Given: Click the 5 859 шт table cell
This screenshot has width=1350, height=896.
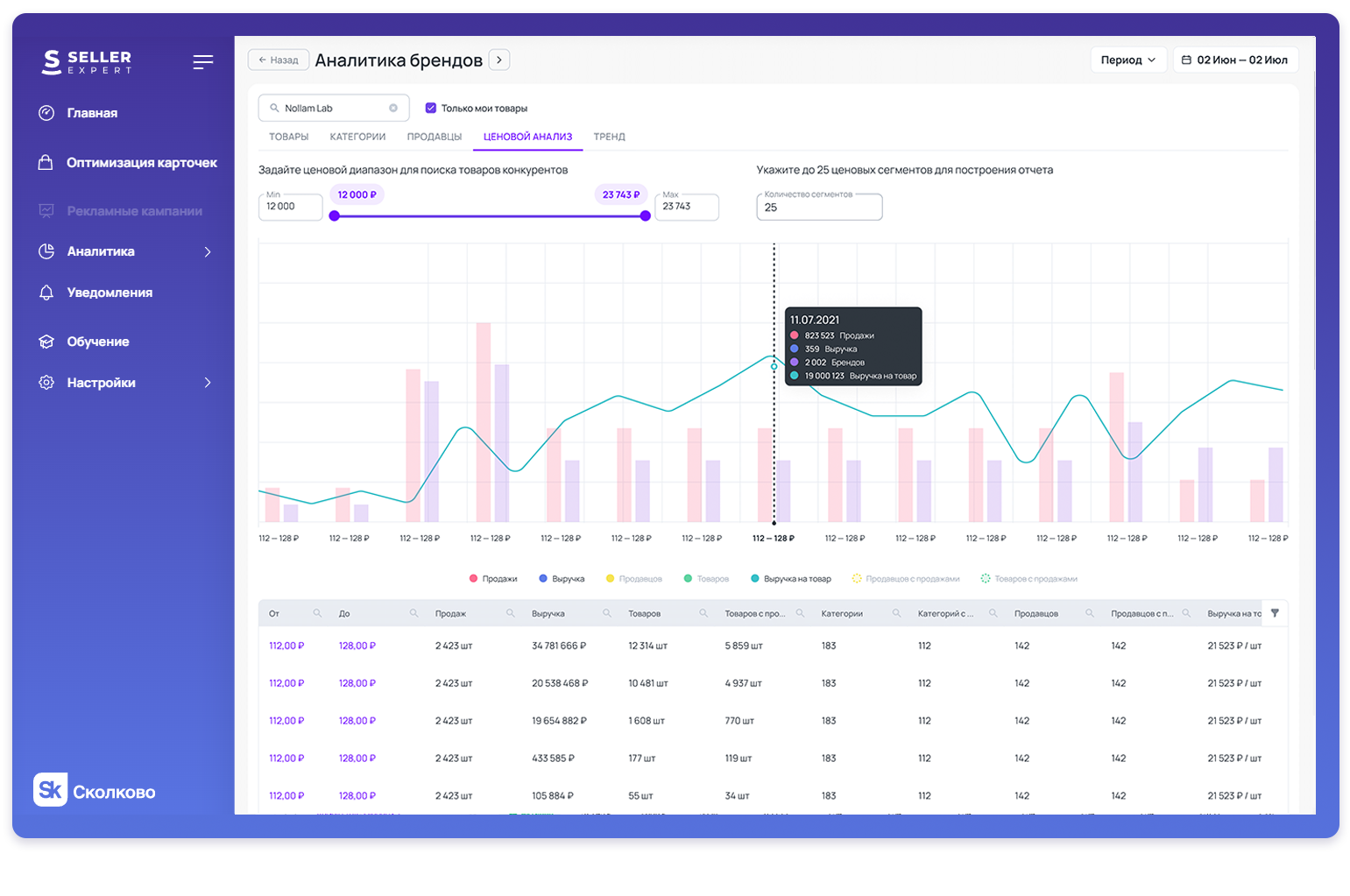Looking at the screenshot, I should click(x=744, y=646).
